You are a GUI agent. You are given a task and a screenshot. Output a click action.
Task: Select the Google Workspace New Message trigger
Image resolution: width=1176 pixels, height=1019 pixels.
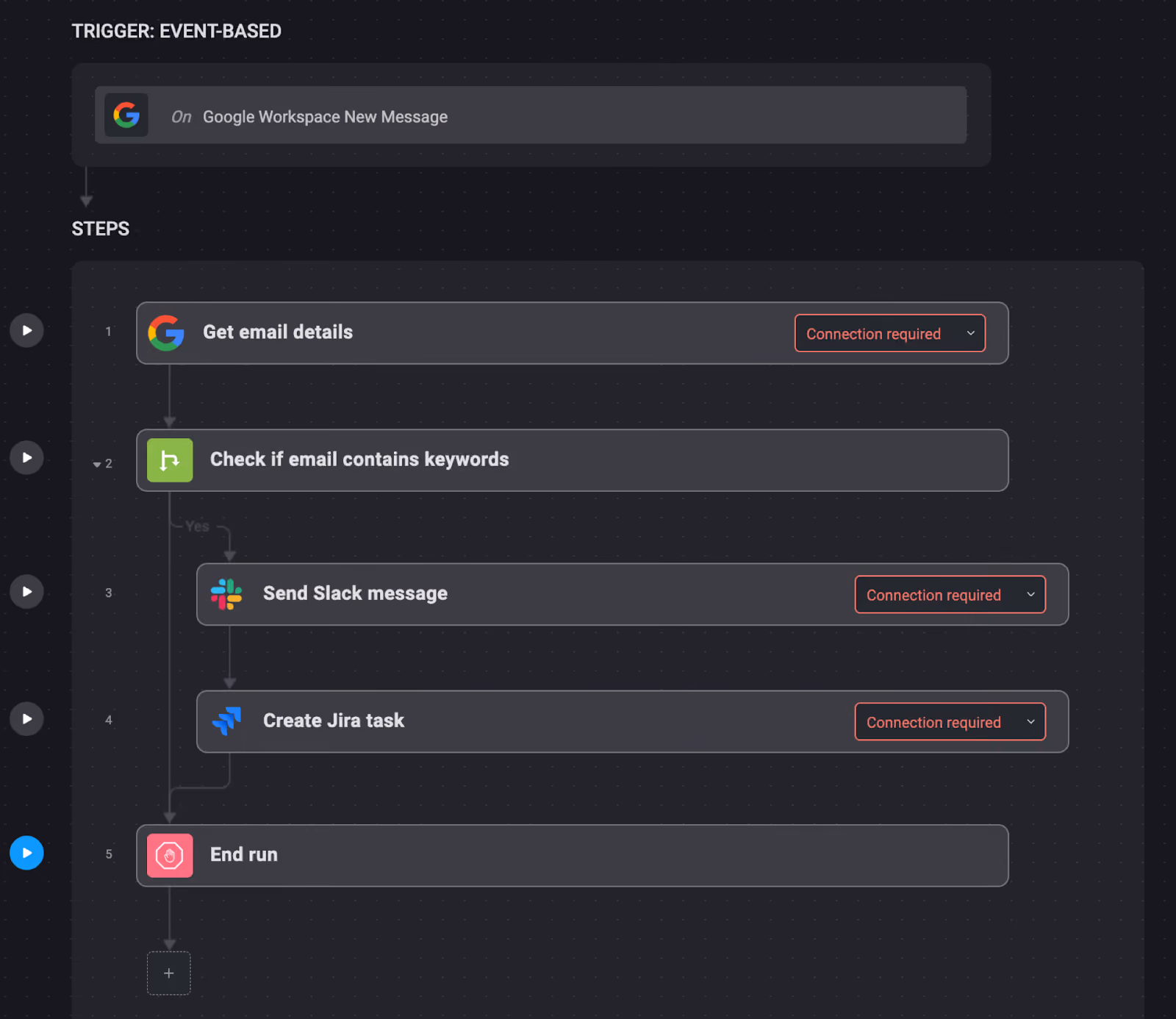pyautogui.click(x=531, y=115)
